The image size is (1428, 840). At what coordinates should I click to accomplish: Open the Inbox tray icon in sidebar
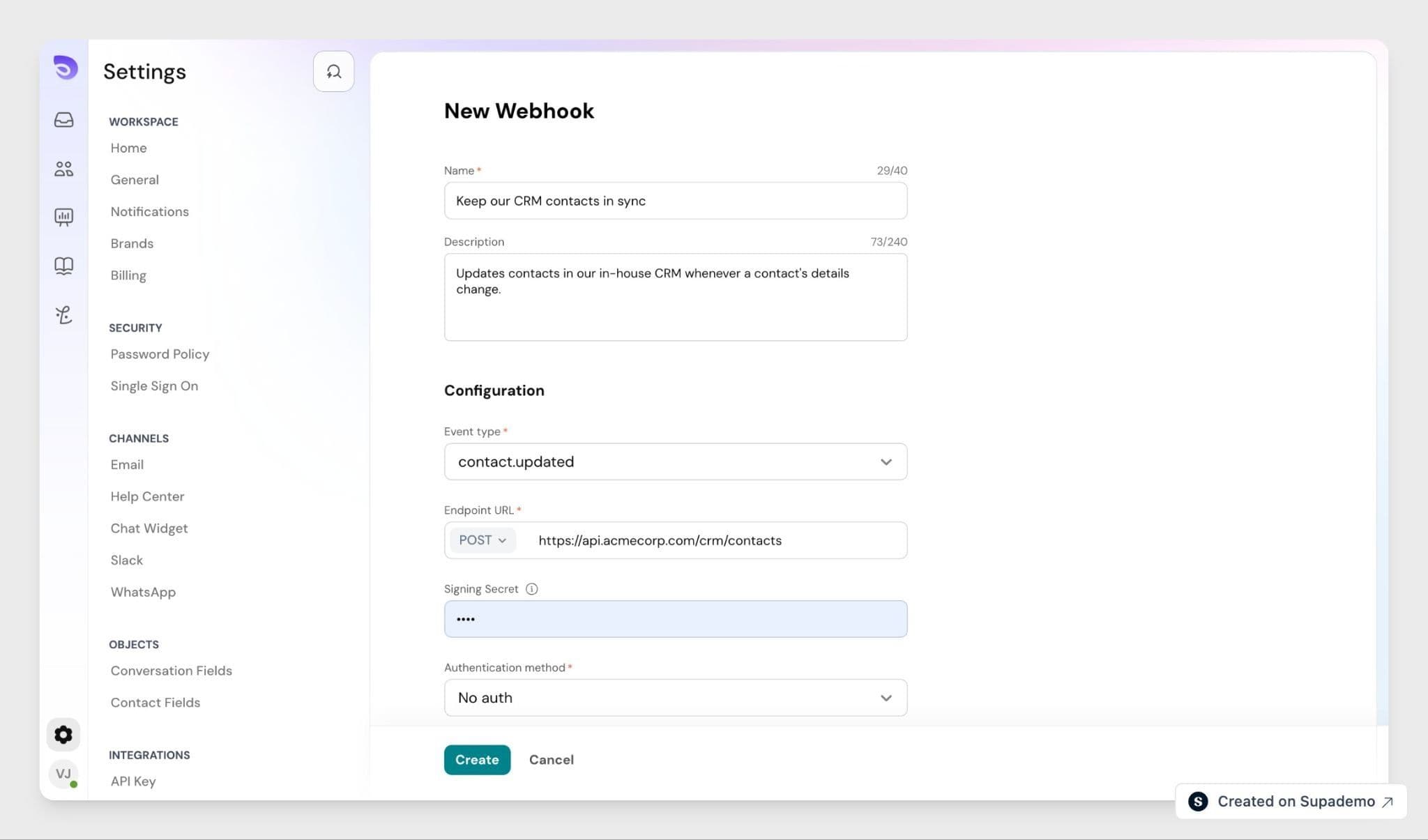click(63, 120)
